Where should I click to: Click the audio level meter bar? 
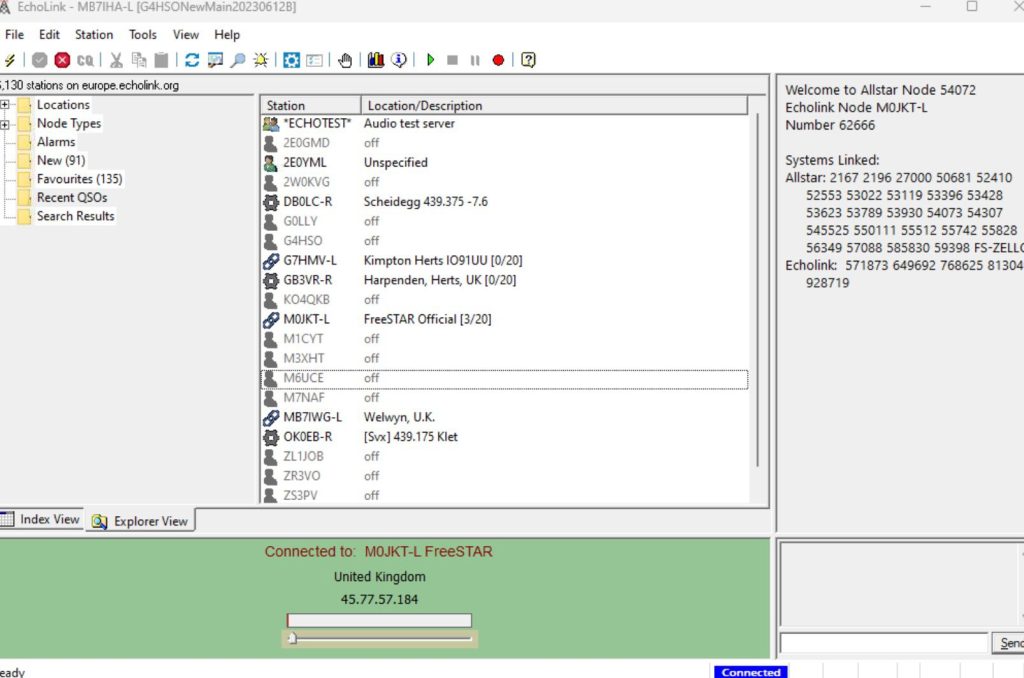(x=379, y=620)
